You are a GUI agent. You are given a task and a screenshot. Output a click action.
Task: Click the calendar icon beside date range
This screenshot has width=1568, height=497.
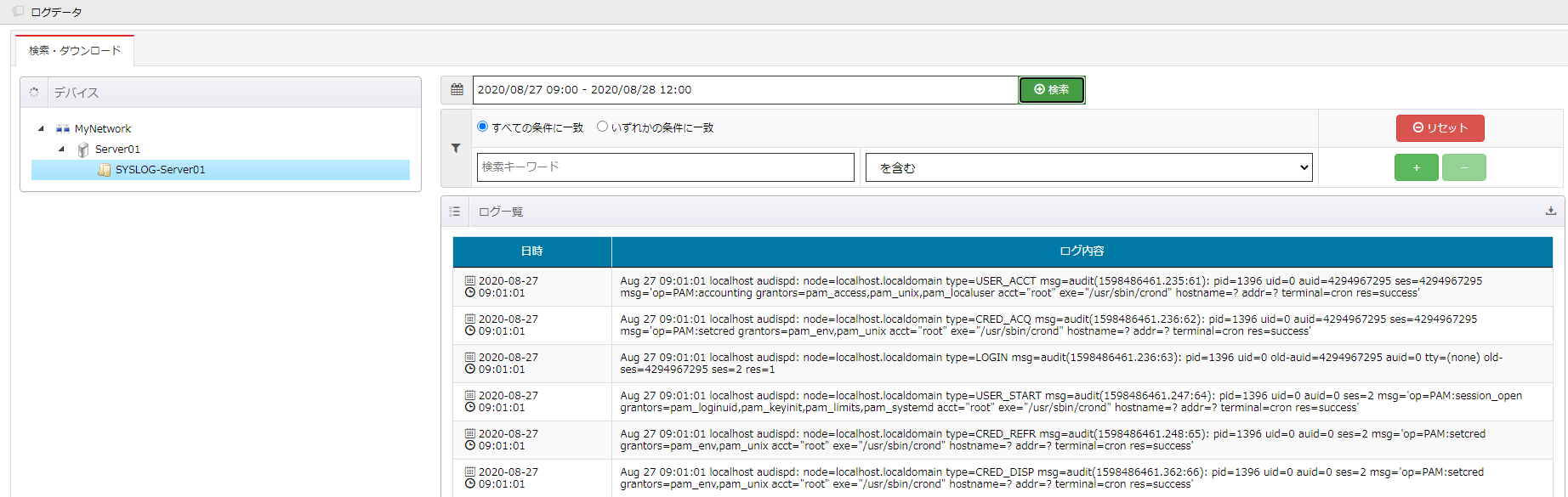[x=457, y=89]
